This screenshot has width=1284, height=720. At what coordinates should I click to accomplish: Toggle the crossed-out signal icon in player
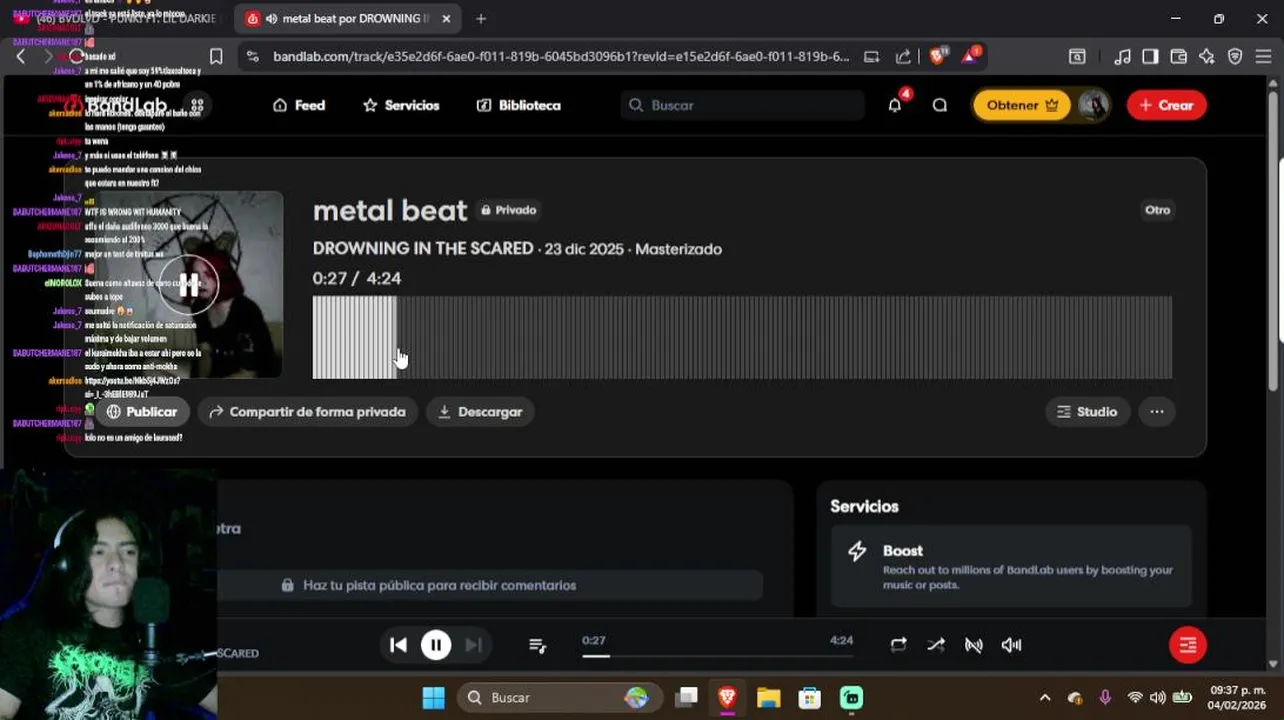pos(973,645)
